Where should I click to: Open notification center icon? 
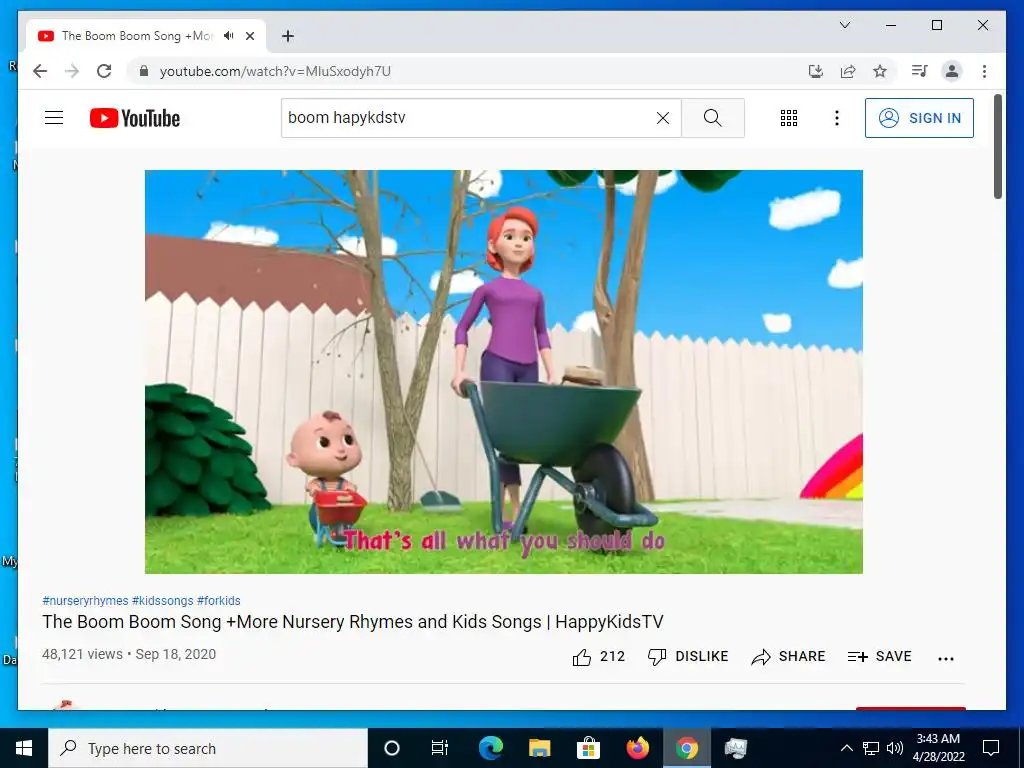tap(991, 748)
